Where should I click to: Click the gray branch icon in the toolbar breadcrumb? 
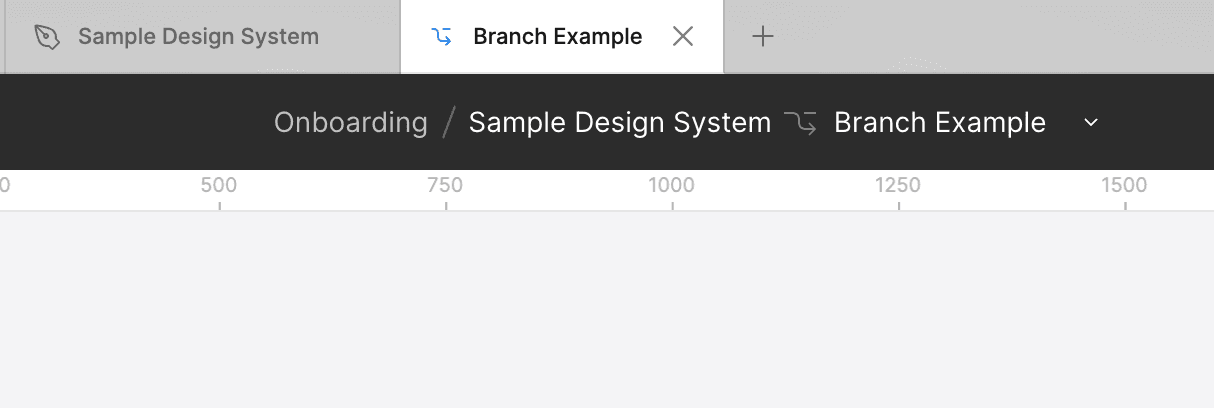pos(800,123)
